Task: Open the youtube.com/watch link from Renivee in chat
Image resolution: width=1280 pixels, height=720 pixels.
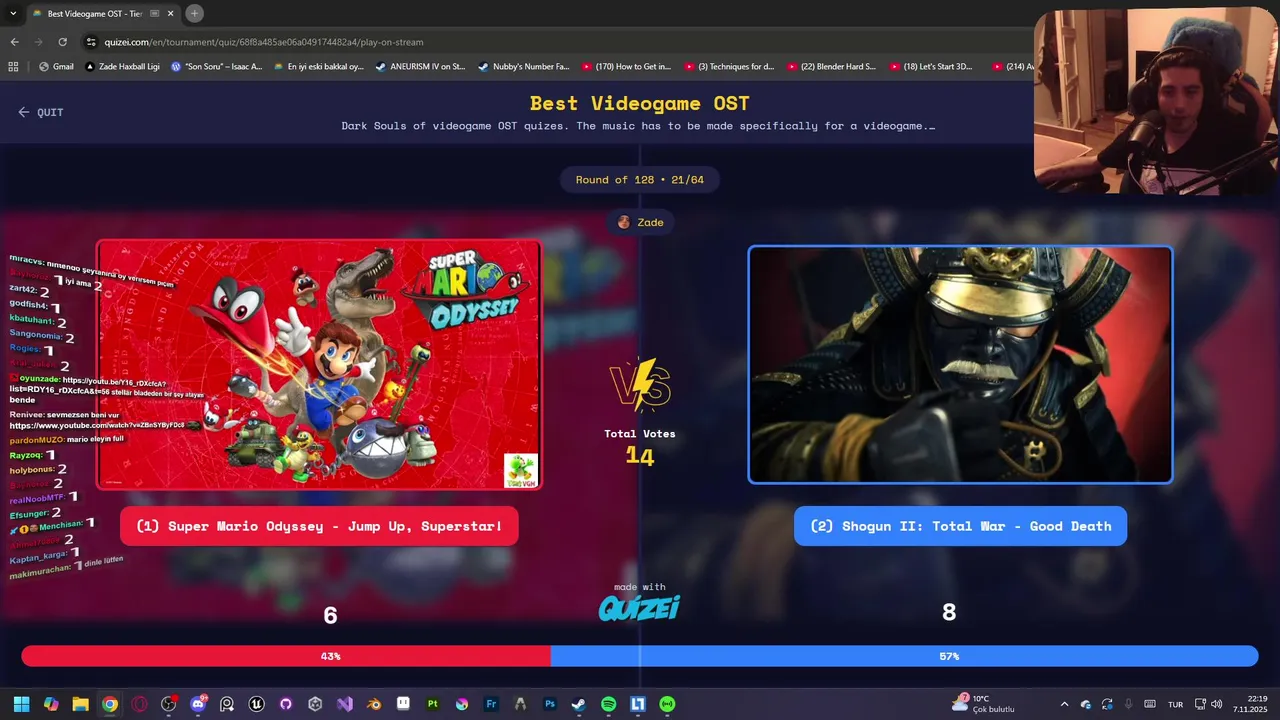Action: (x=97, y=426)
